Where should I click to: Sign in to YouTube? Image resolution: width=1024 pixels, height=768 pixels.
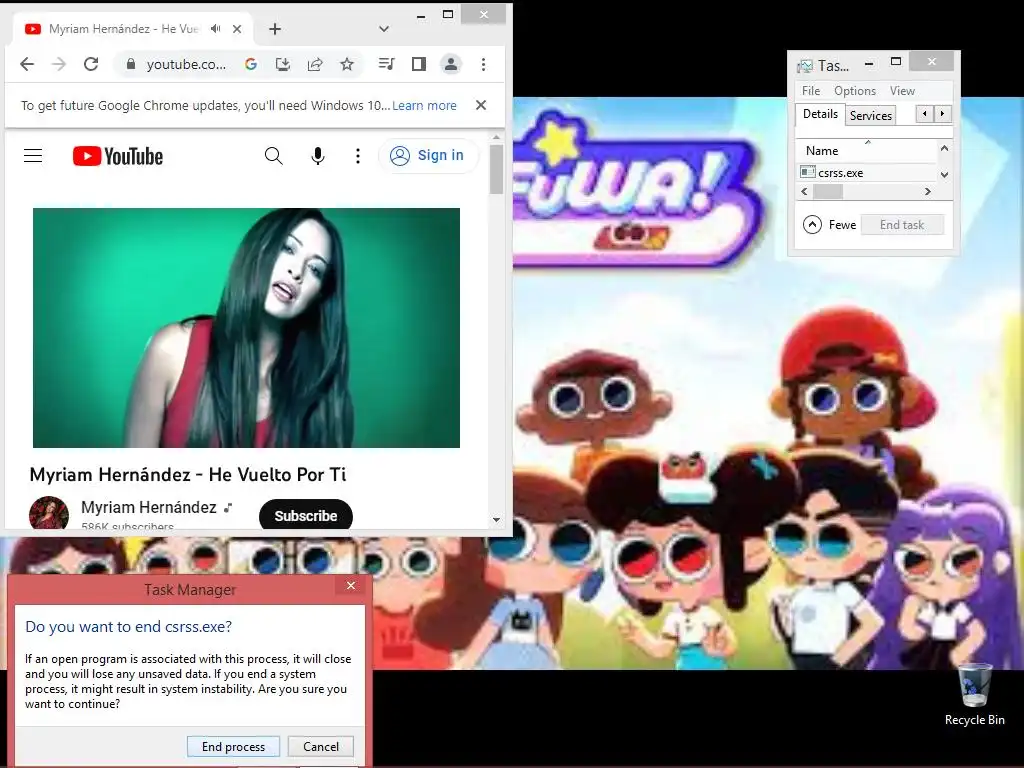point(428,155)
